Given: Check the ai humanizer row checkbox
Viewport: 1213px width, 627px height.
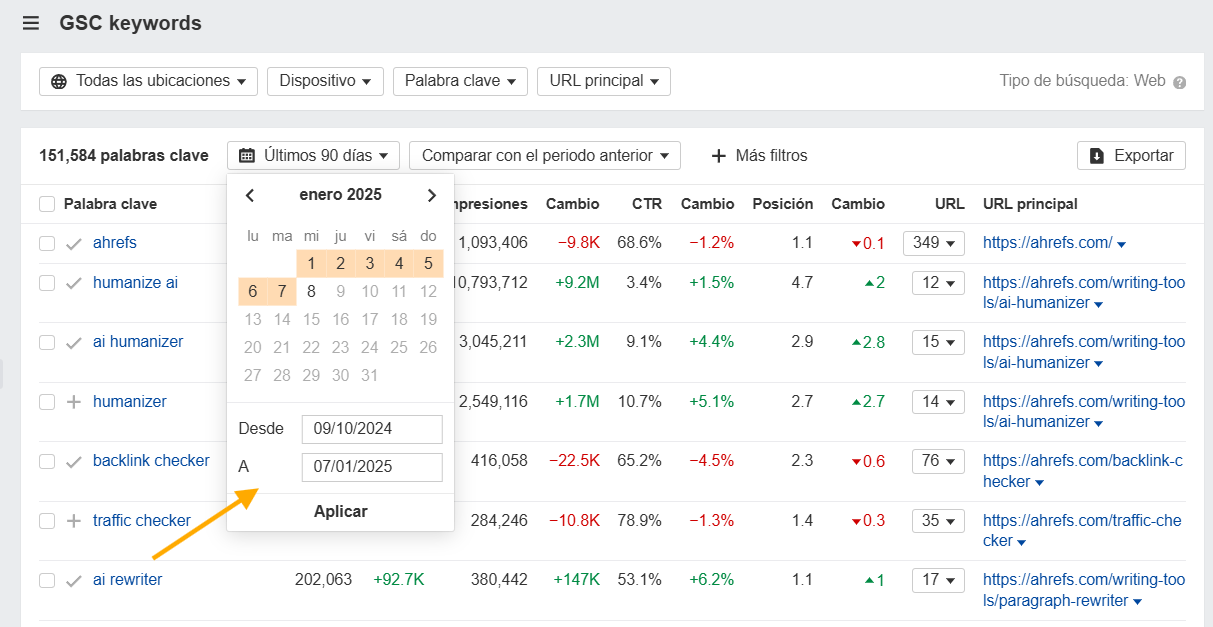Looking at the screenshot, I should 47,342.
